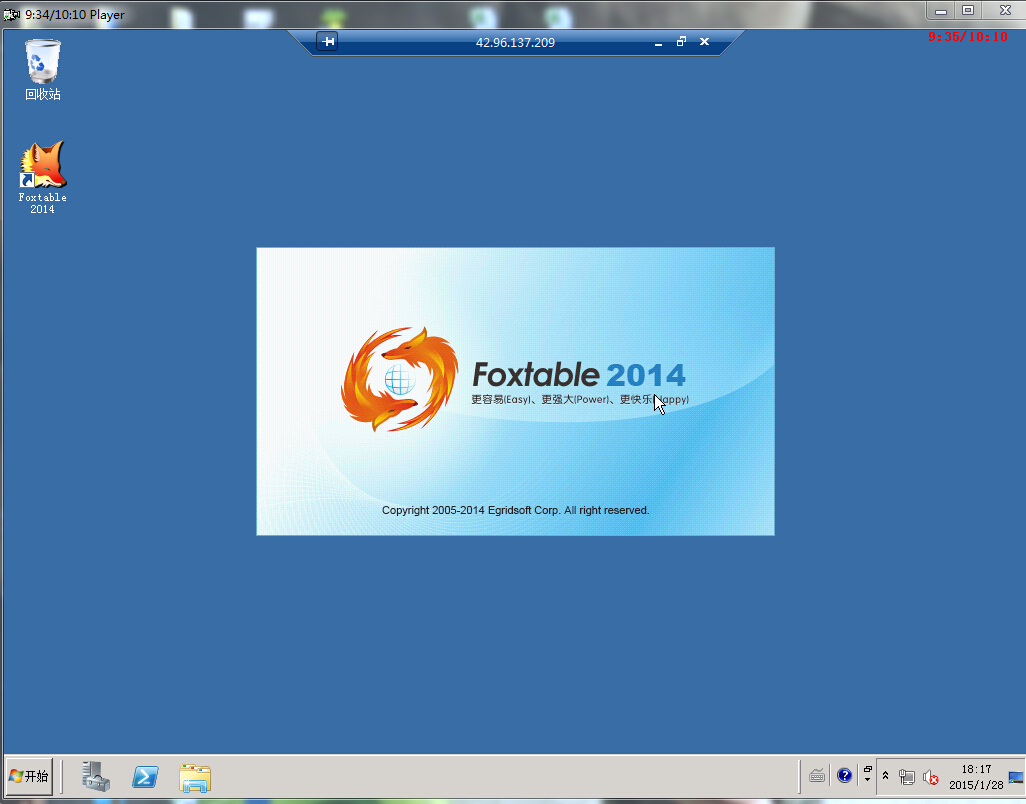
Task: Close the 42.96.137.209 remote connection
Action: [x=704, y=42]
